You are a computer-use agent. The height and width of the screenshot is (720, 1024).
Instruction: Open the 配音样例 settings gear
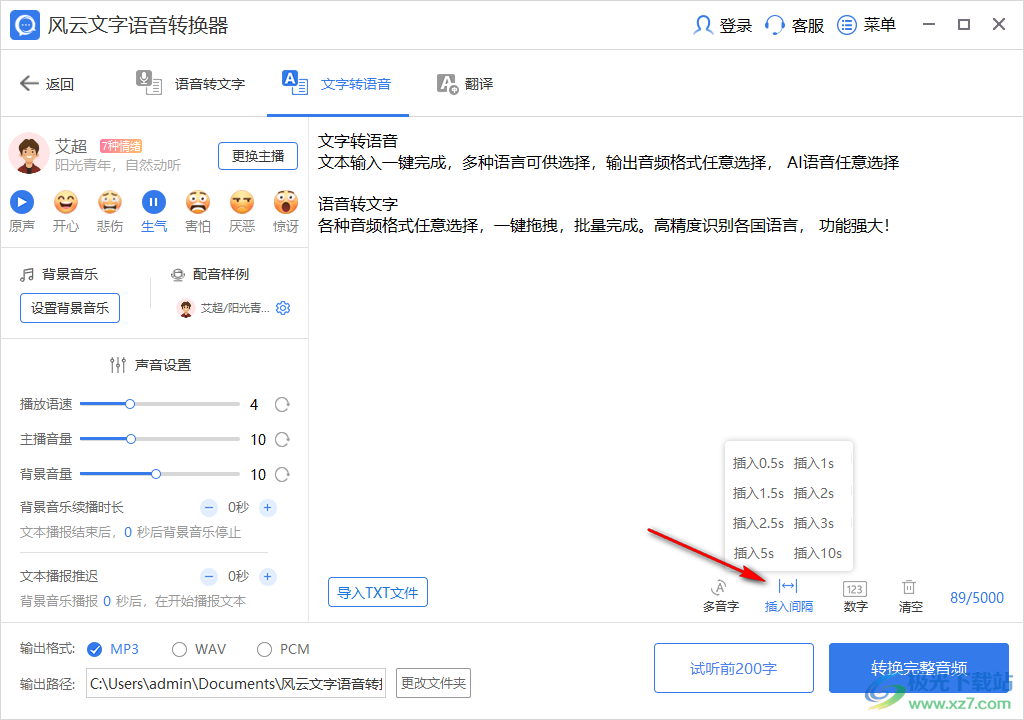[x=283, y=308]
